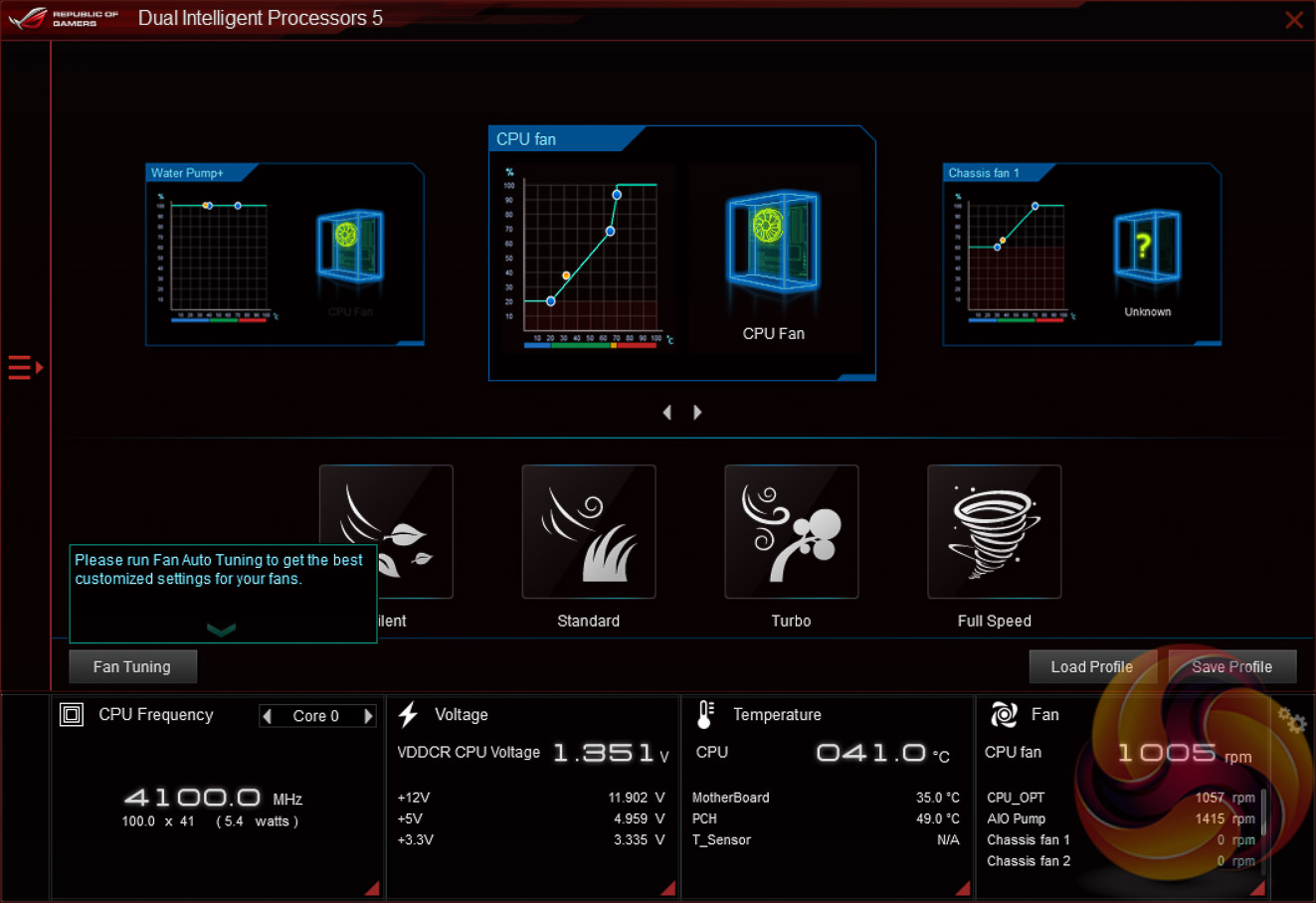
Task: Show the previous fan in the carousel
Action: (x=667, y=412)
